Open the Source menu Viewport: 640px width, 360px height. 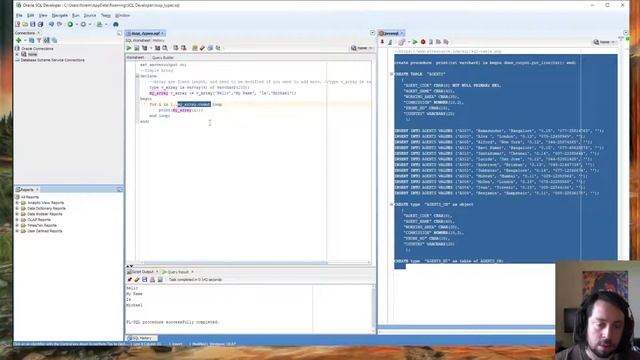90,16
